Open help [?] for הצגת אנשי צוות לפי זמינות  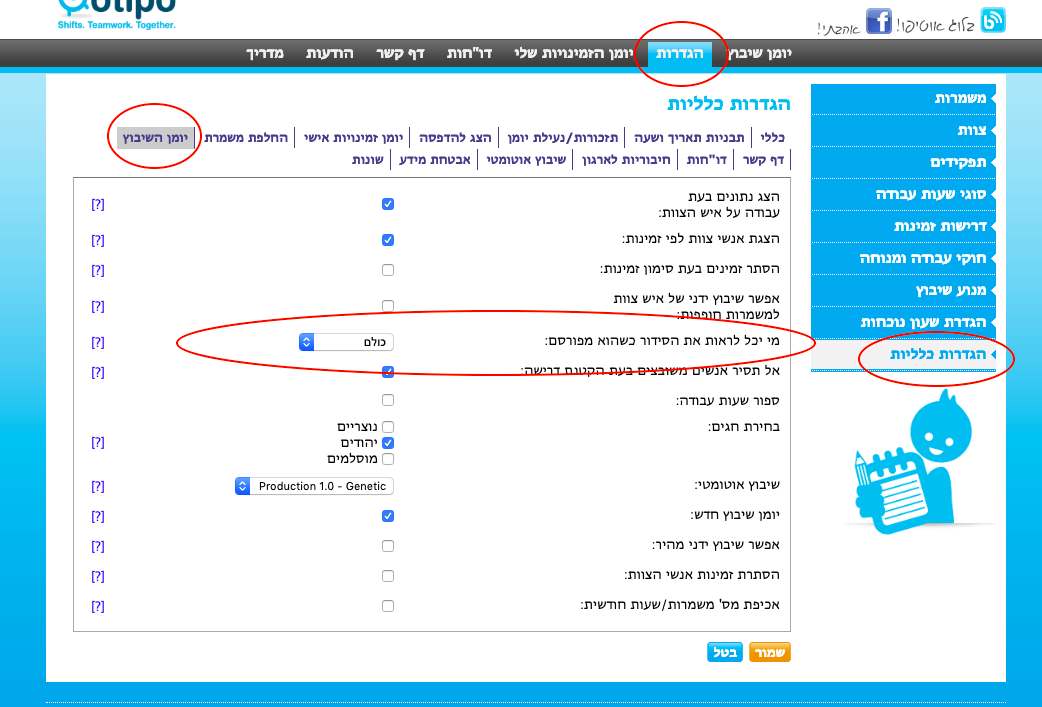[98, 240]
